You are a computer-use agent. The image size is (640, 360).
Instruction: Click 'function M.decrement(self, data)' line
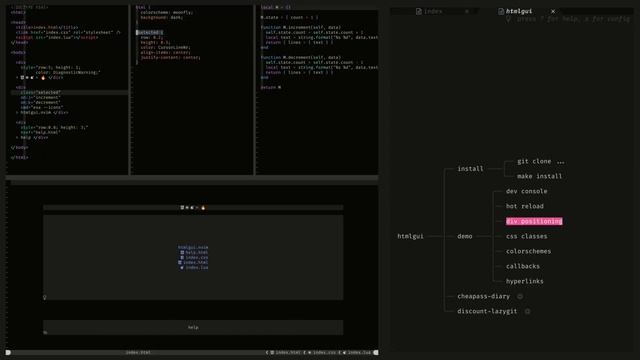[x=300, y=58]
